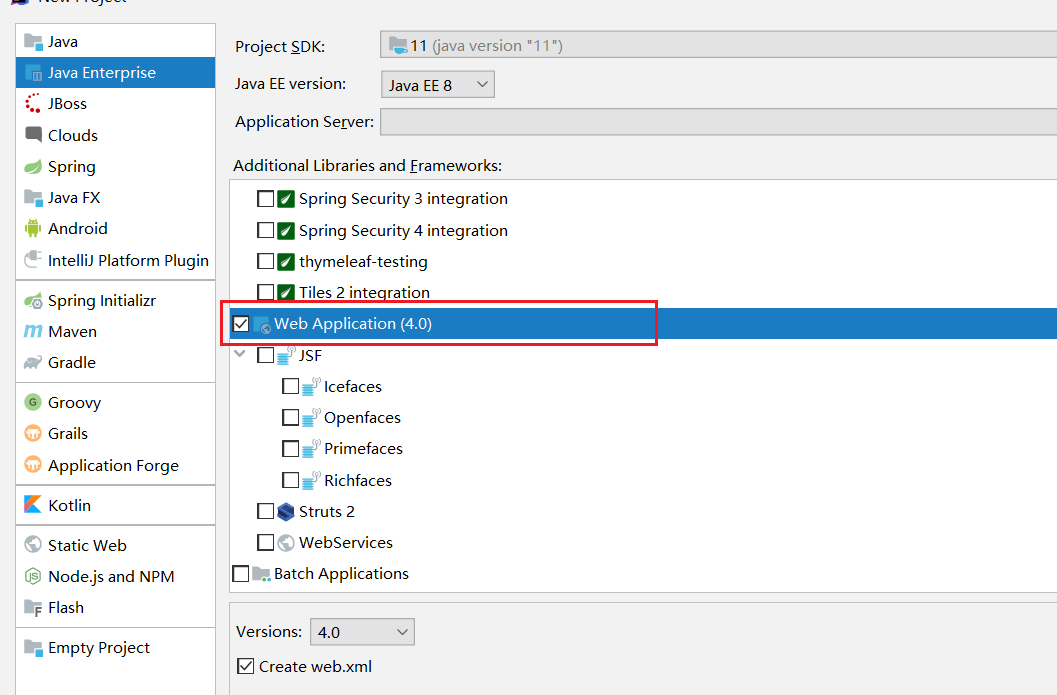Select the Maven project type
1057x695 pixels.
pos(115,332)
